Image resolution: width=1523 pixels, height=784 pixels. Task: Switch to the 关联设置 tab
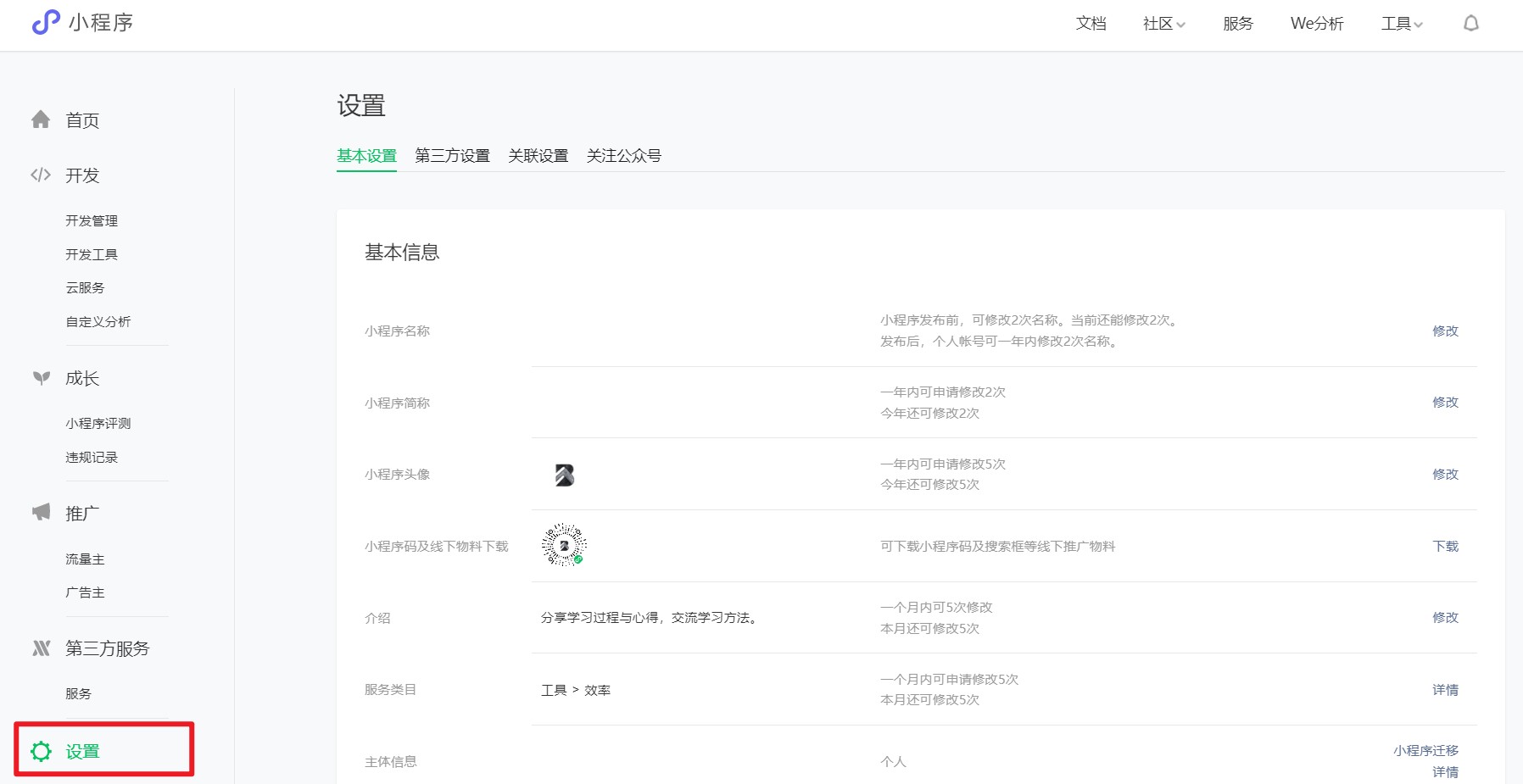pyautogui.click(x=538, y=156)
